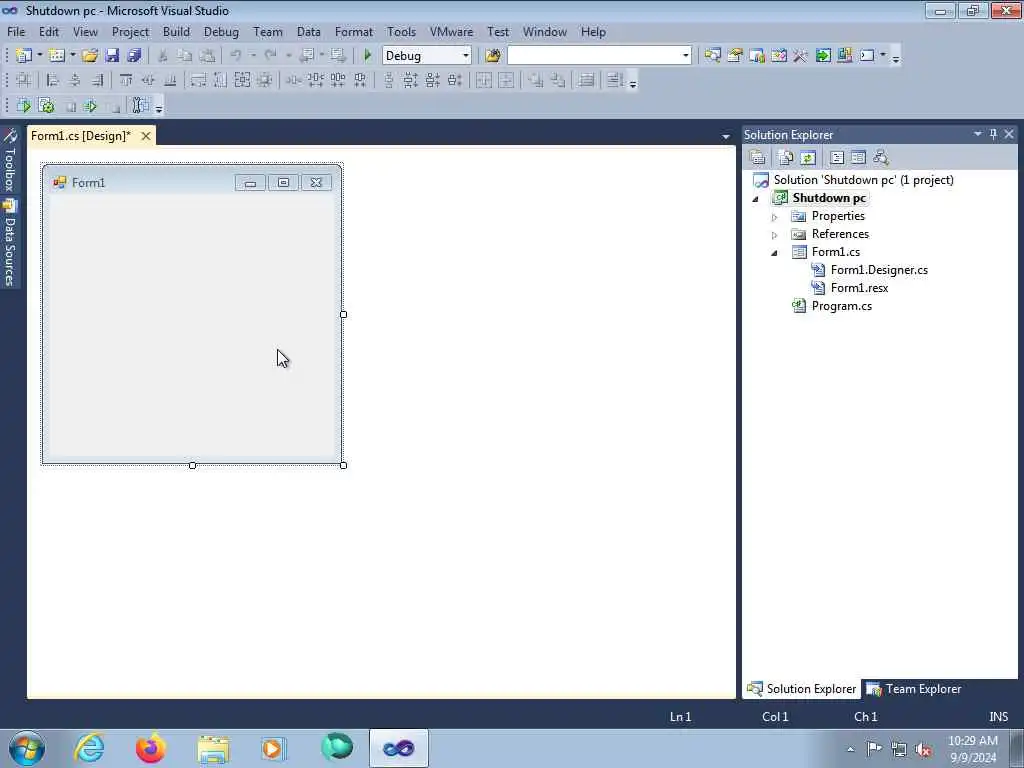Click the Align to Grid layout icon
1024x768 pixels.
pyautogui.click(x=24, y=80)
